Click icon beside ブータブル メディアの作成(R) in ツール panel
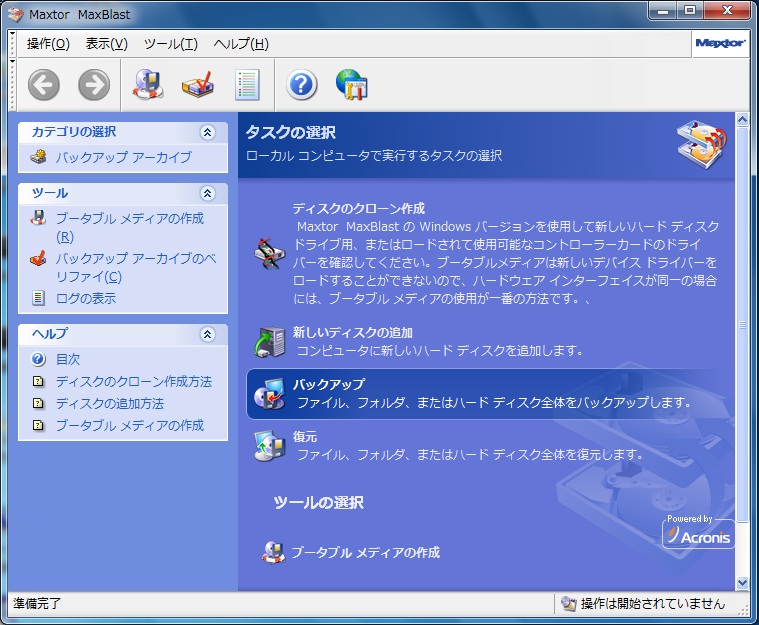Viewport: 759px width, 625px height. coord(38,218)
